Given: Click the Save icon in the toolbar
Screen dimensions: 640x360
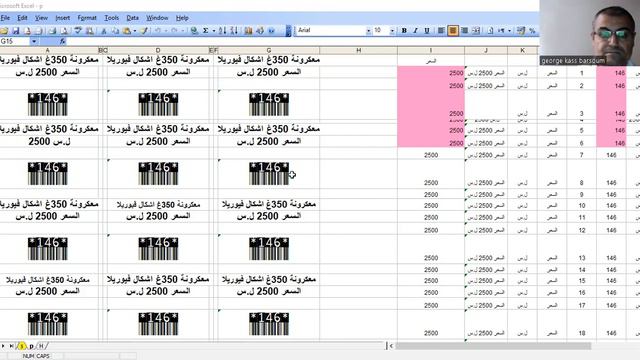Looking at the screenshot, I should pyautogui.click(x=16, y=31).
